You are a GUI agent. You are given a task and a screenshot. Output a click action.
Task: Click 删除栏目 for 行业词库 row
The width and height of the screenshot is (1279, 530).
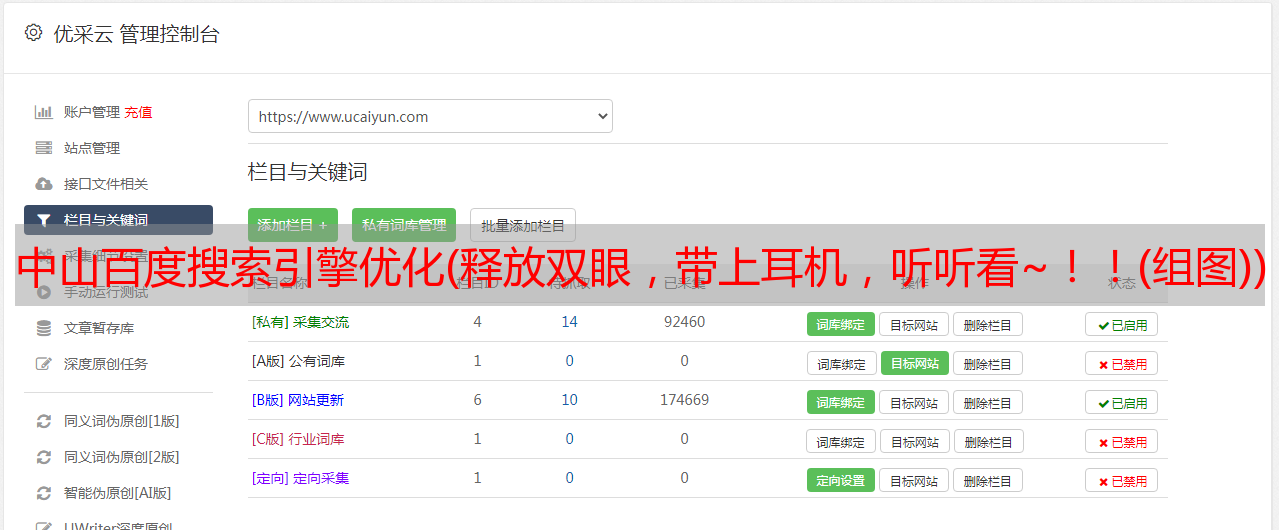tap(988, 441)
